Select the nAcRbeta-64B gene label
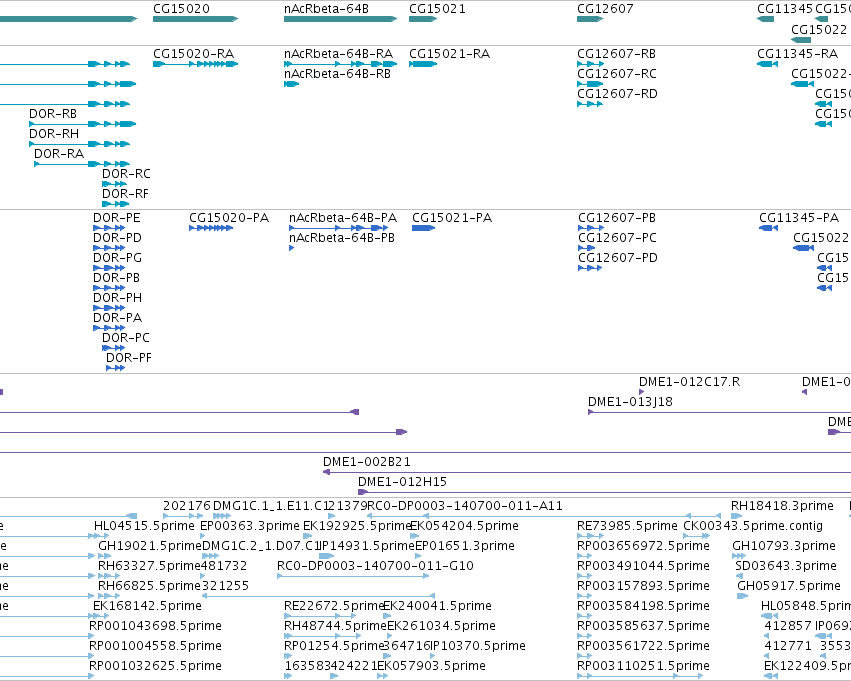Viewport: 851px width, 681px height. [x=326, y=9]
